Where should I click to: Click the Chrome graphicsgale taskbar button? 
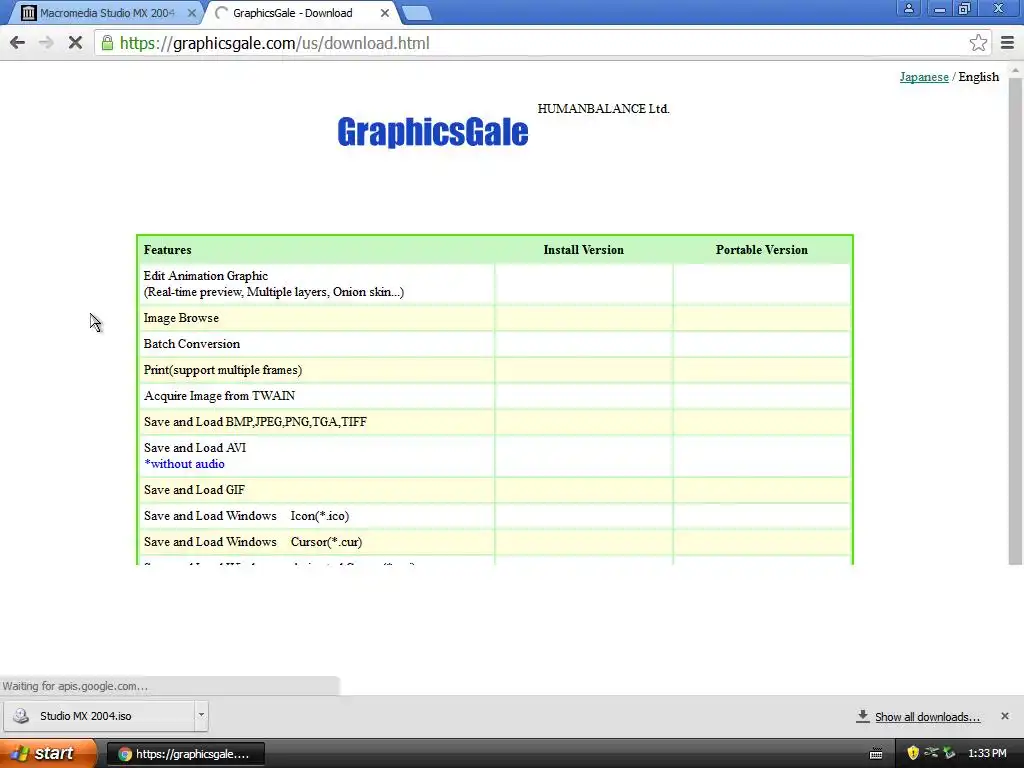click(x=185, y=754)
